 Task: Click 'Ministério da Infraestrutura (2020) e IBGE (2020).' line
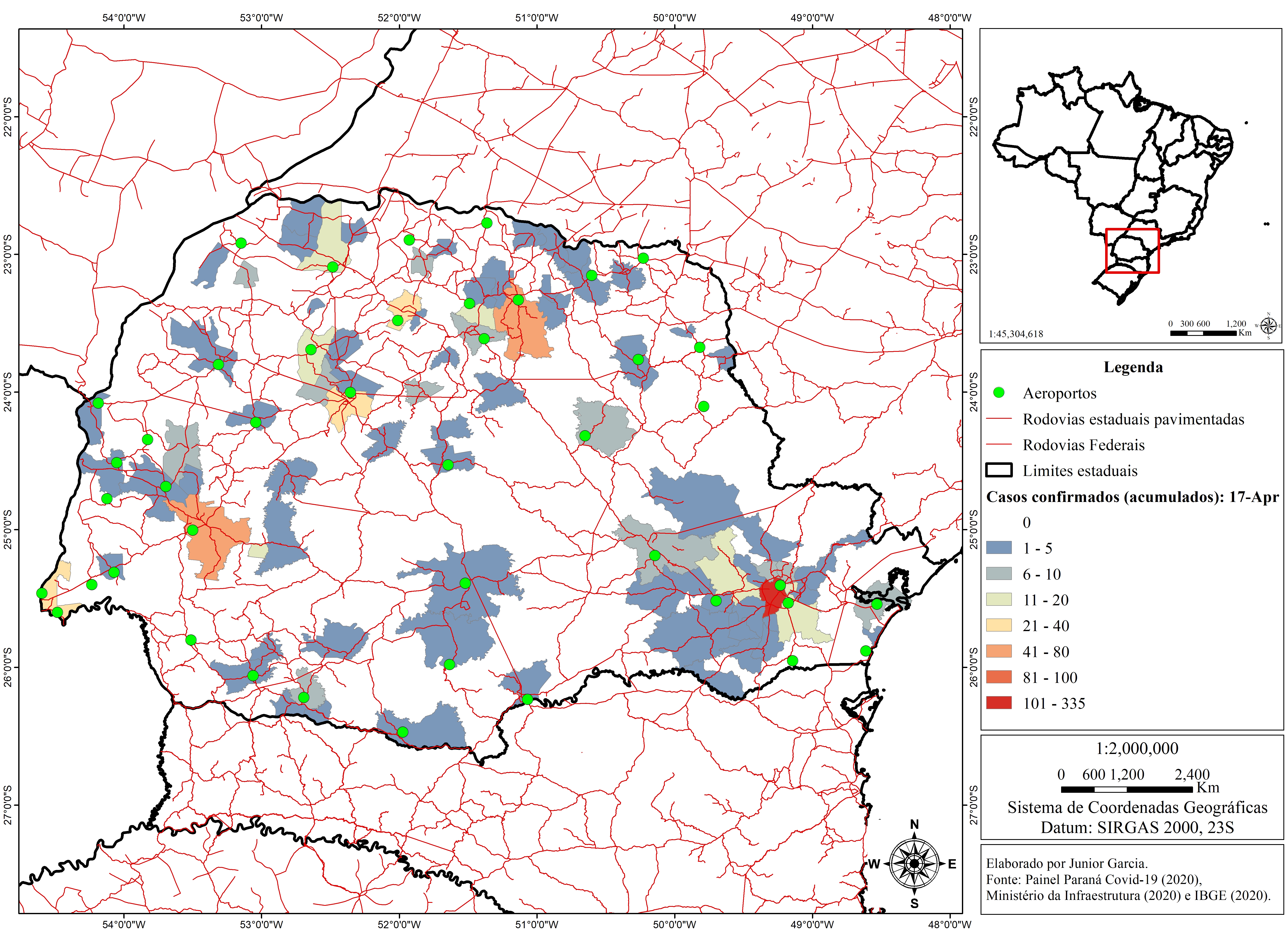point(1128,896)
